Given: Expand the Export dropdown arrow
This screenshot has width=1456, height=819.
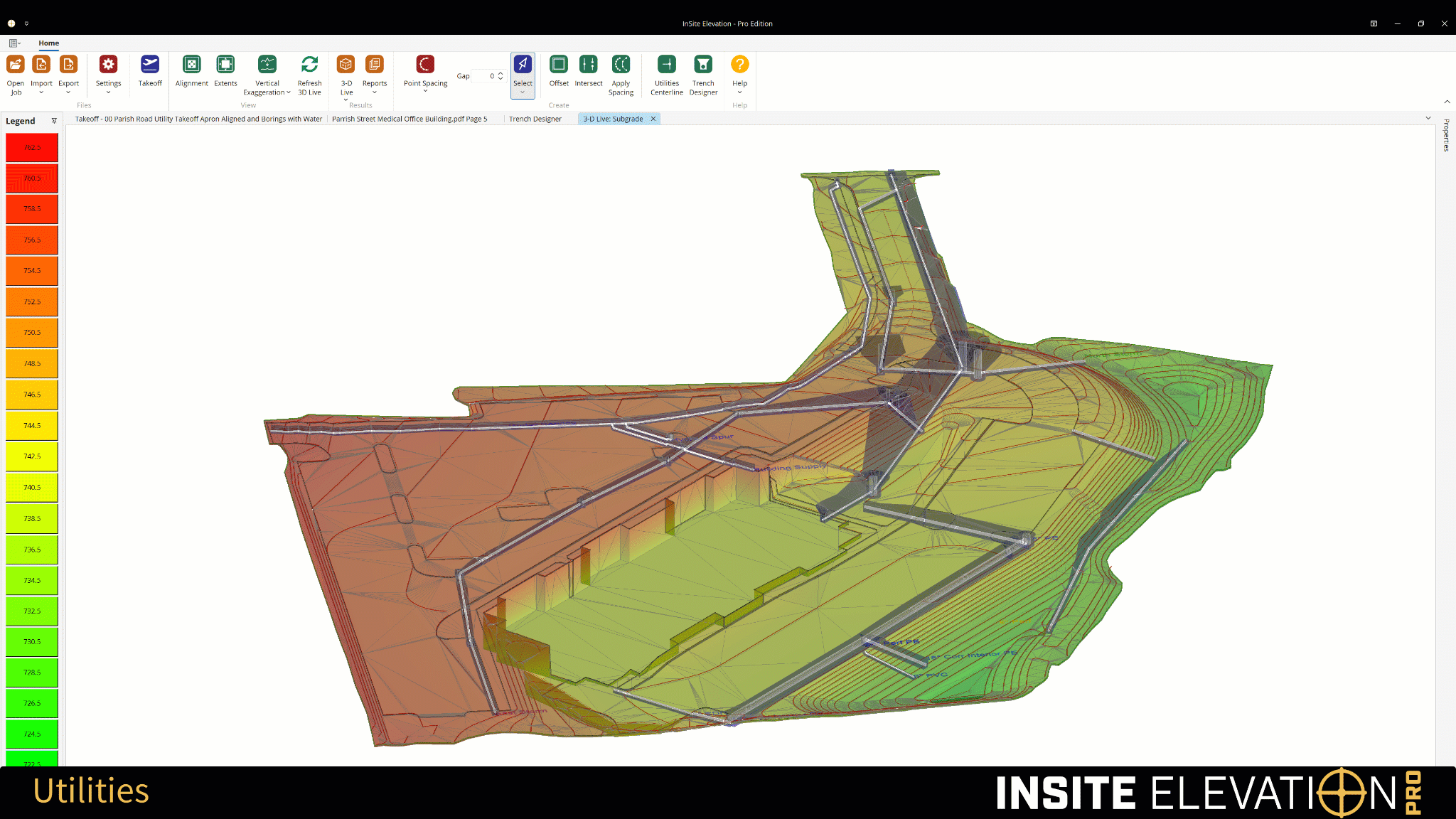Looking at the screenshot, I should pyautogui.click(x=68, y=92).
